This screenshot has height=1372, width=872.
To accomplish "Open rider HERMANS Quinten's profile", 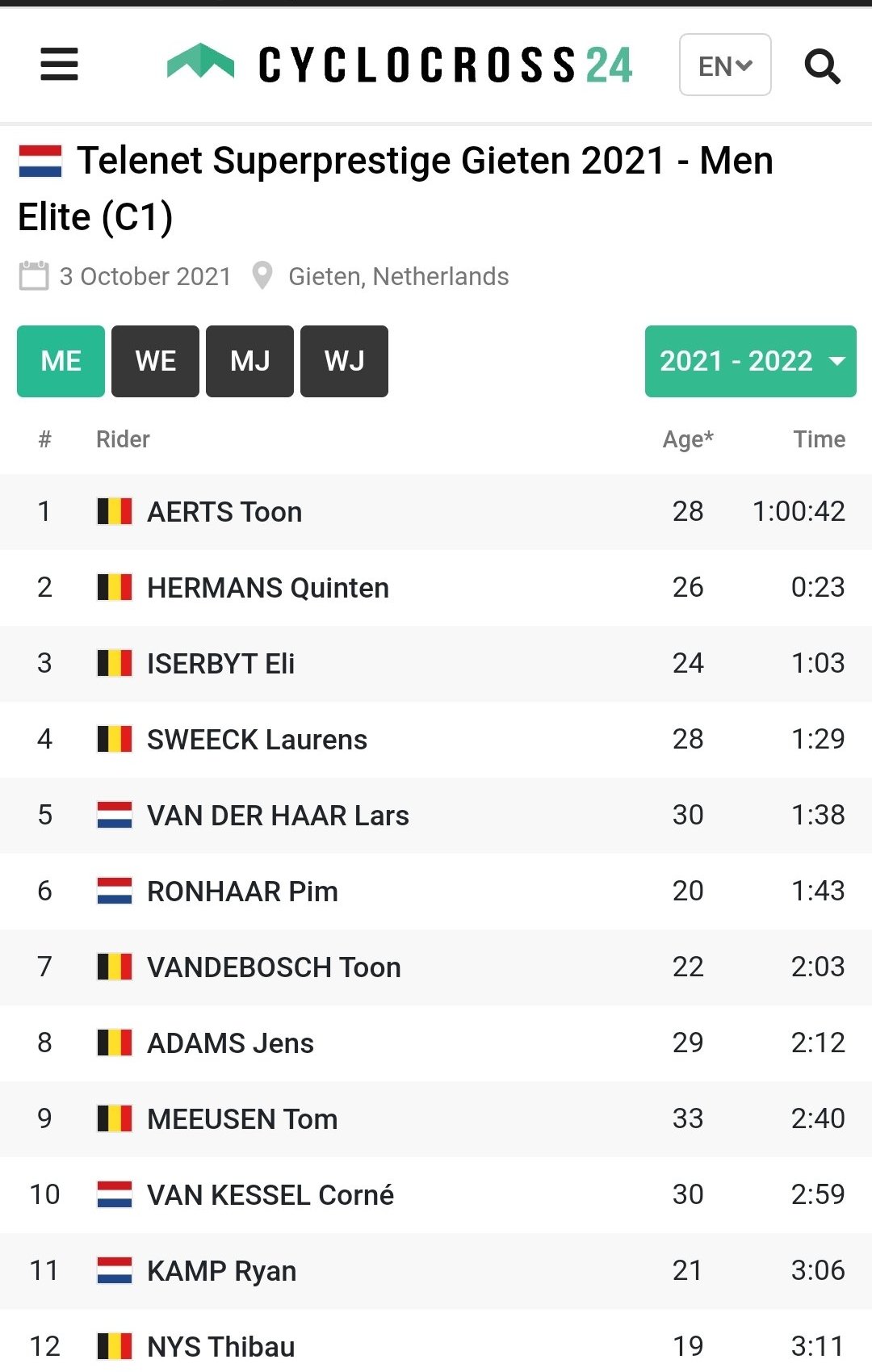I will (267, 588).
